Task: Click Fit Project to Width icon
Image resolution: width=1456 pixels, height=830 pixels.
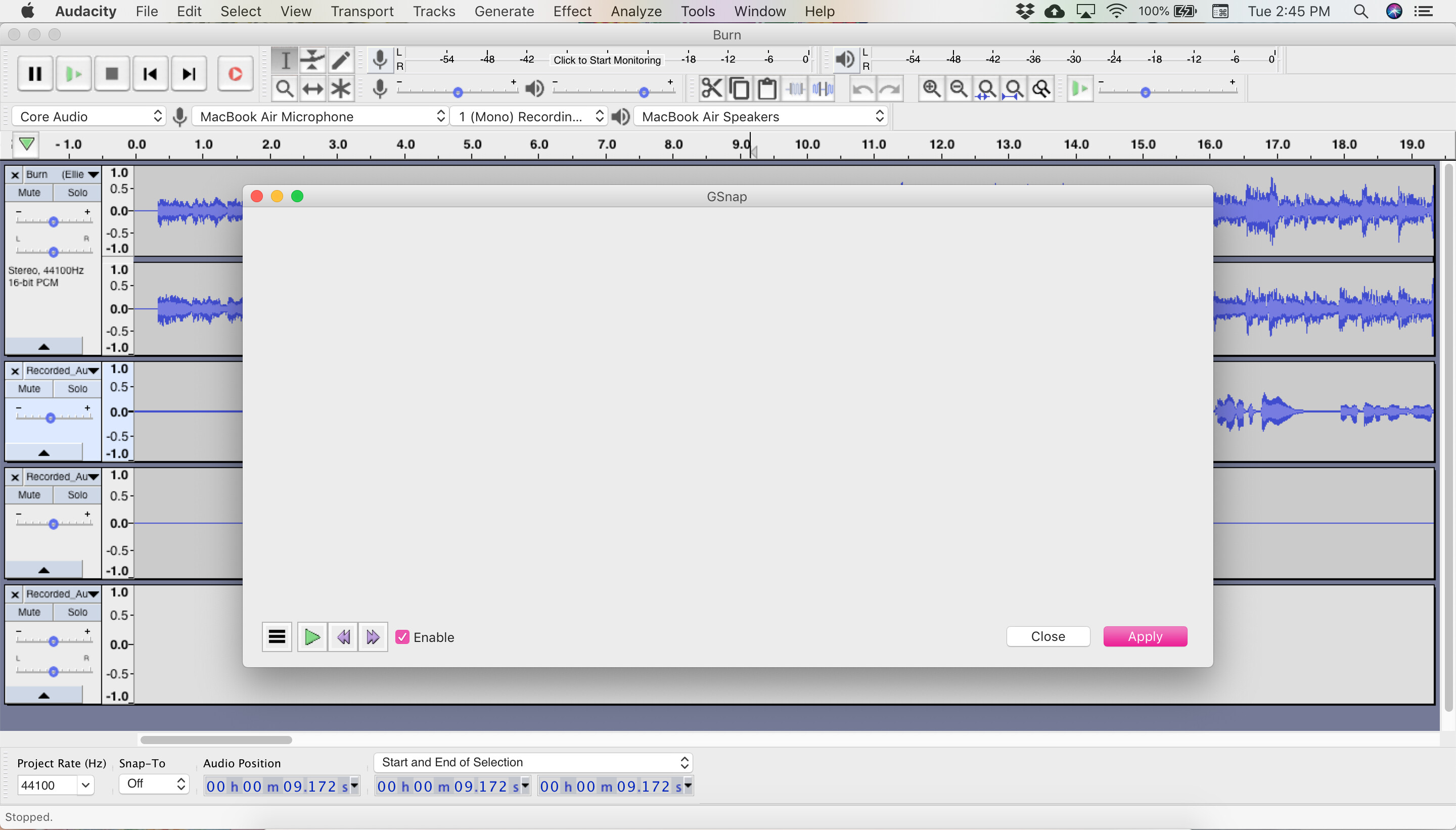Action: point(1014,88)
